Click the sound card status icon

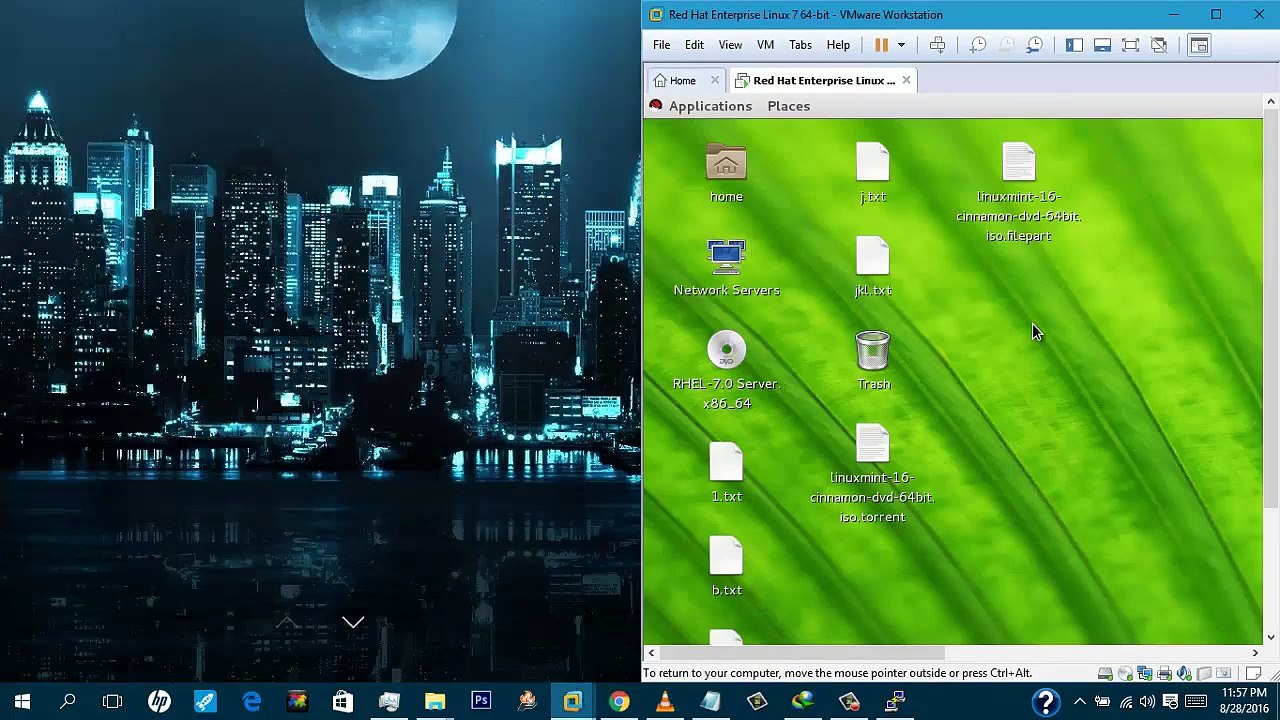pos(1185,673)
